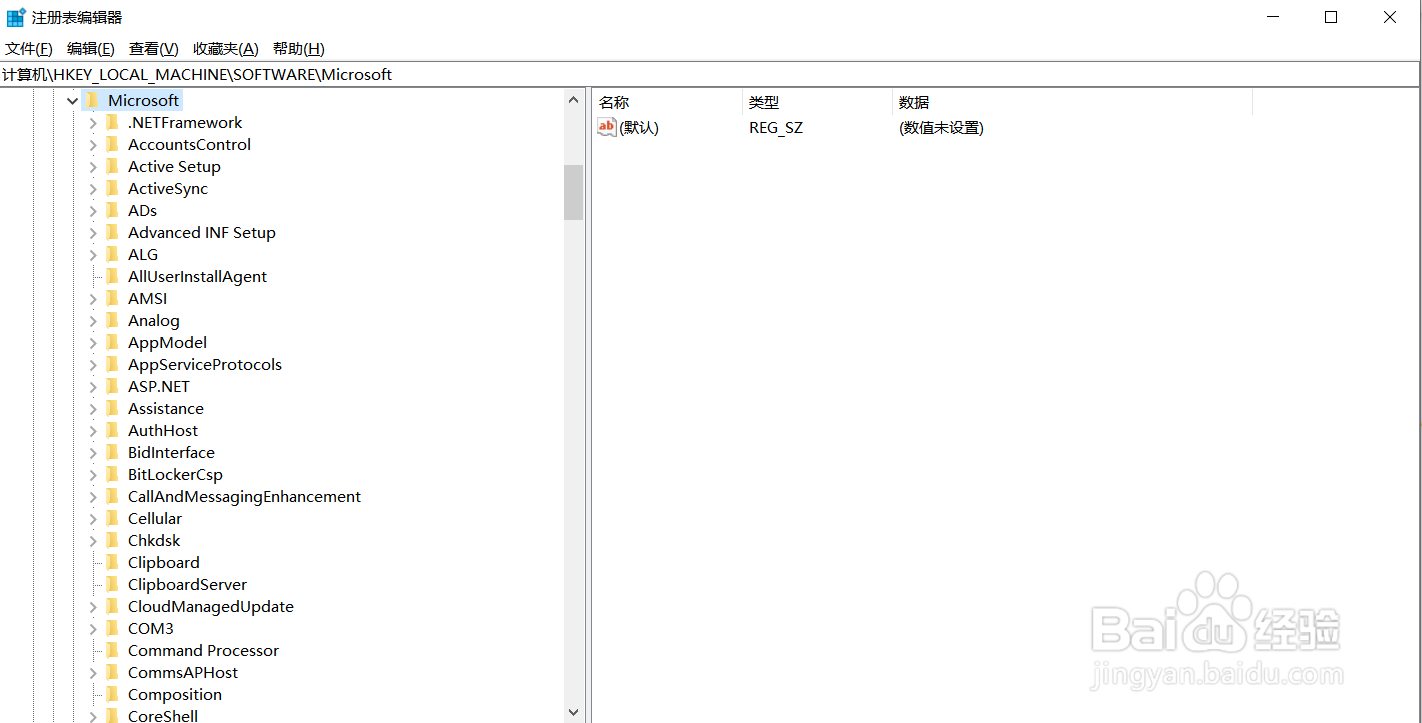Sort by the 类型 column header
The width and height of the screenshot is (1422, 723).
point(817,102)
